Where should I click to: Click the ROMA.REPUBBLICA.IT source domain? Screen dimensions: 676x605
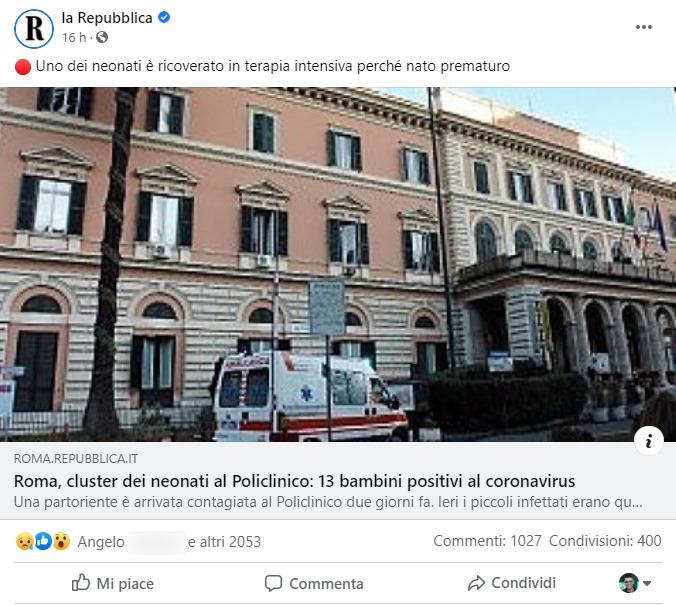[76, 458]
